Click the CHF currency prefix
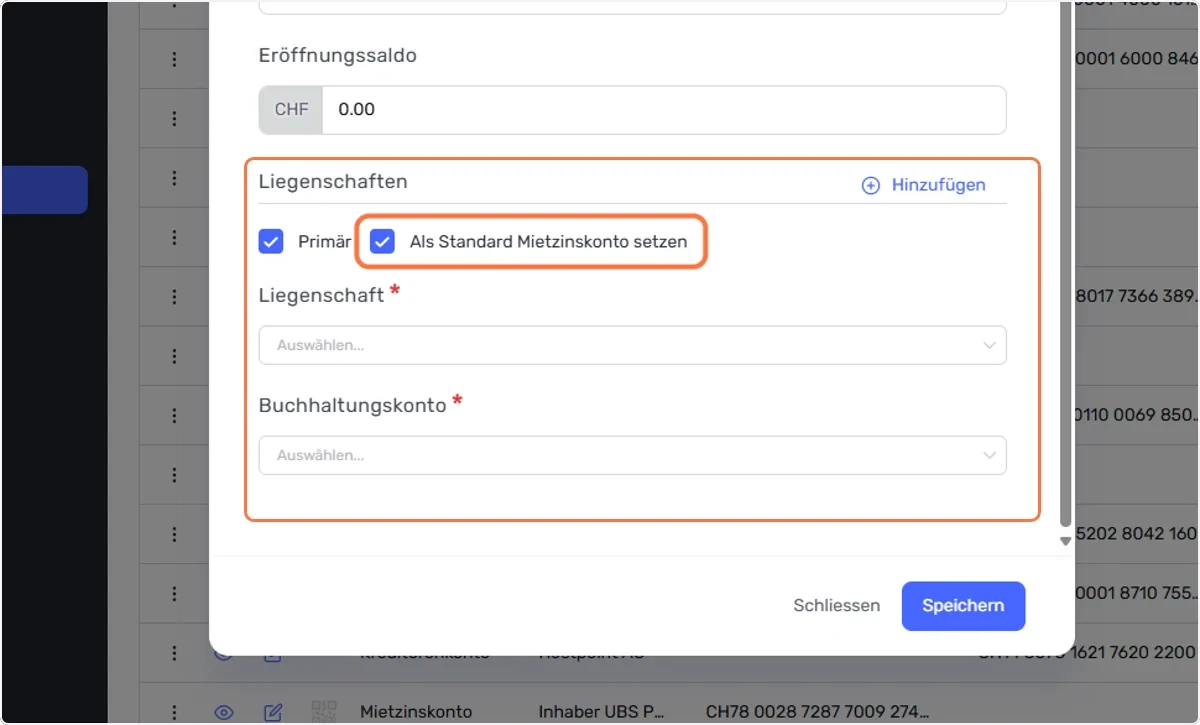 (291, 110)
